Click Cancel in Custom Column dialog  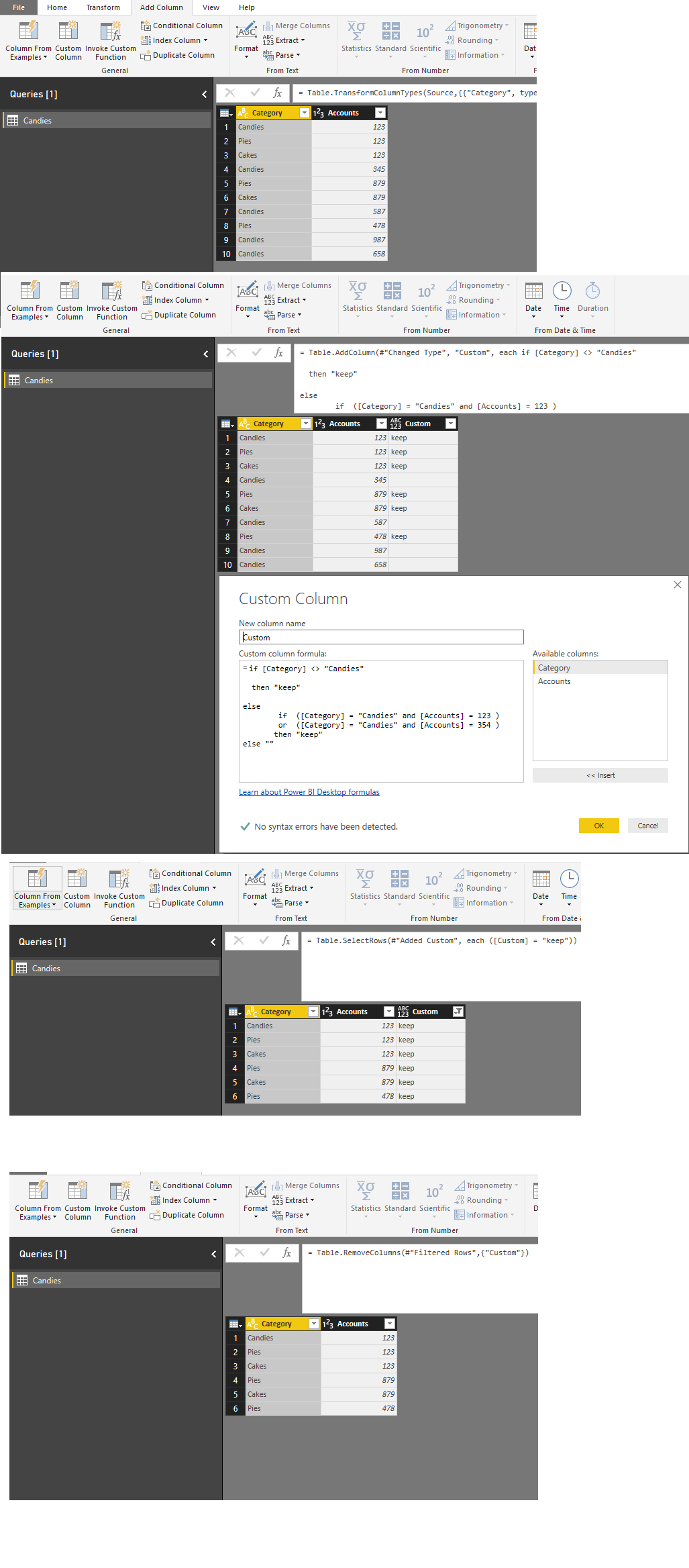click(x=647, y=826)
